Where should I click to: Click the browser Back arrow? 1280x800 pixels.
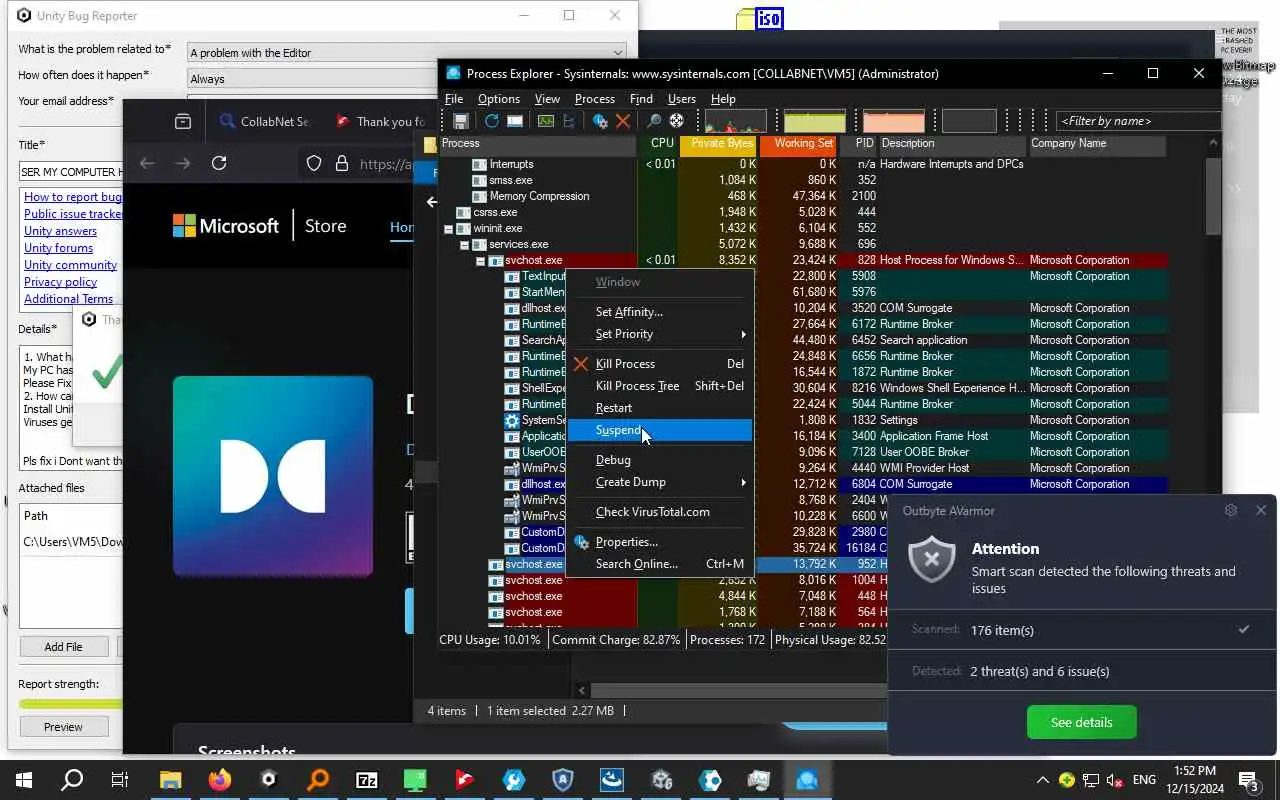pyautogui.click(x=147, y=163)
